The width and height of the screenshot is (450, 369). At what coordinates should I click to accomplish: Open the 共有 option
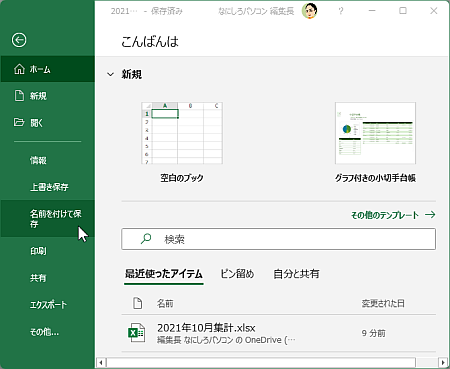point(48,278)
